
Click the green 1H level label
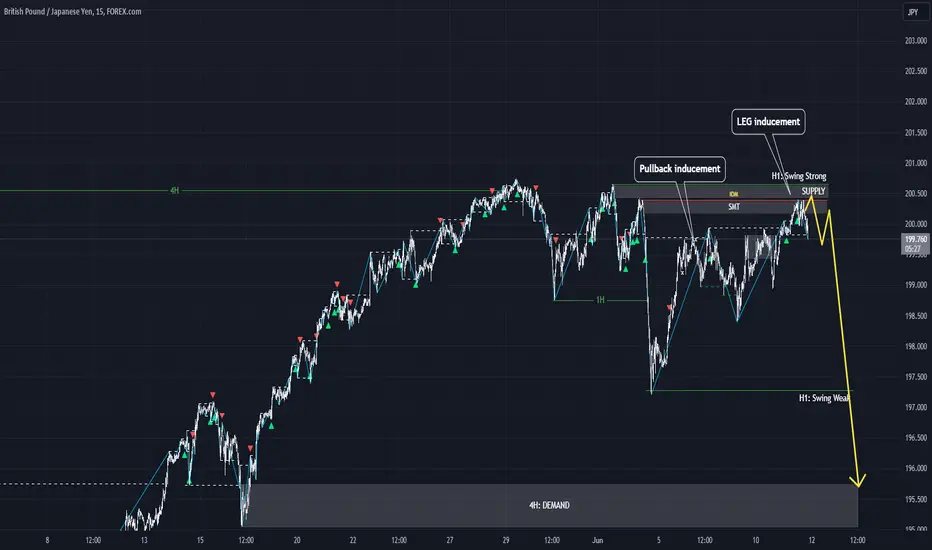pos(600,300)
